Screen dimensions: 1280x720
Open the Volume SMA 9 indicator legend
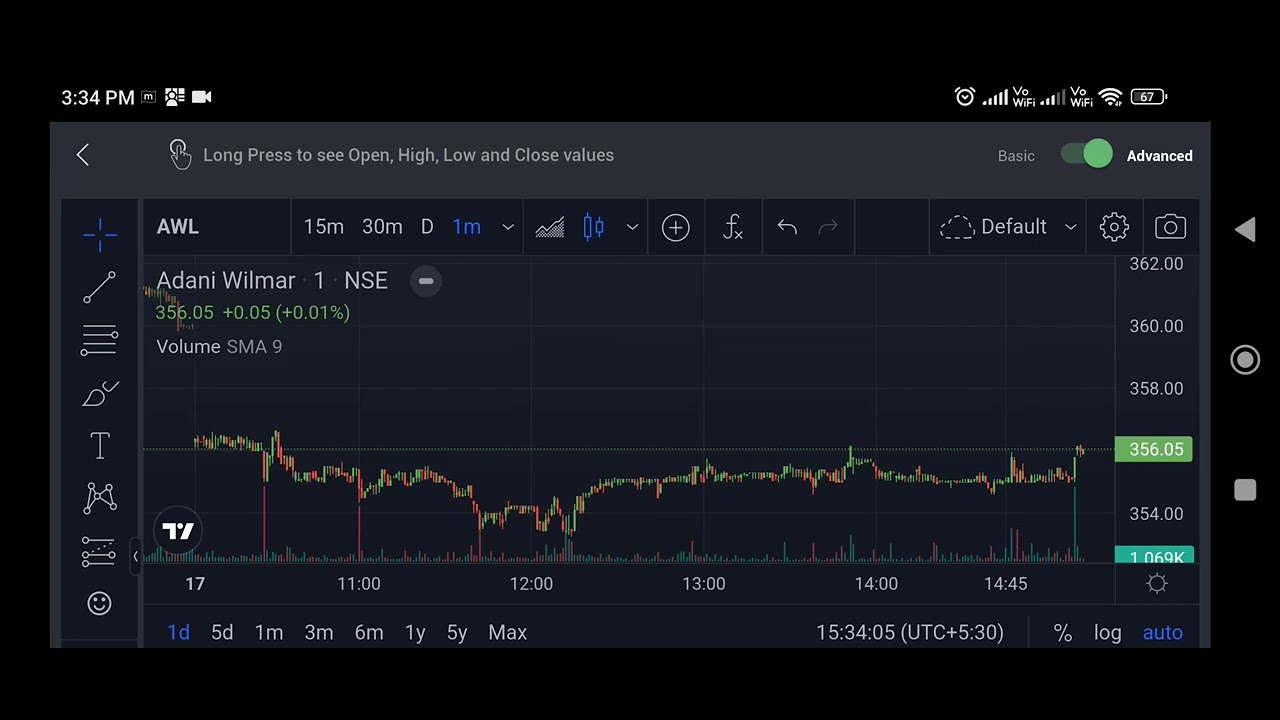[x=219, y=347]
